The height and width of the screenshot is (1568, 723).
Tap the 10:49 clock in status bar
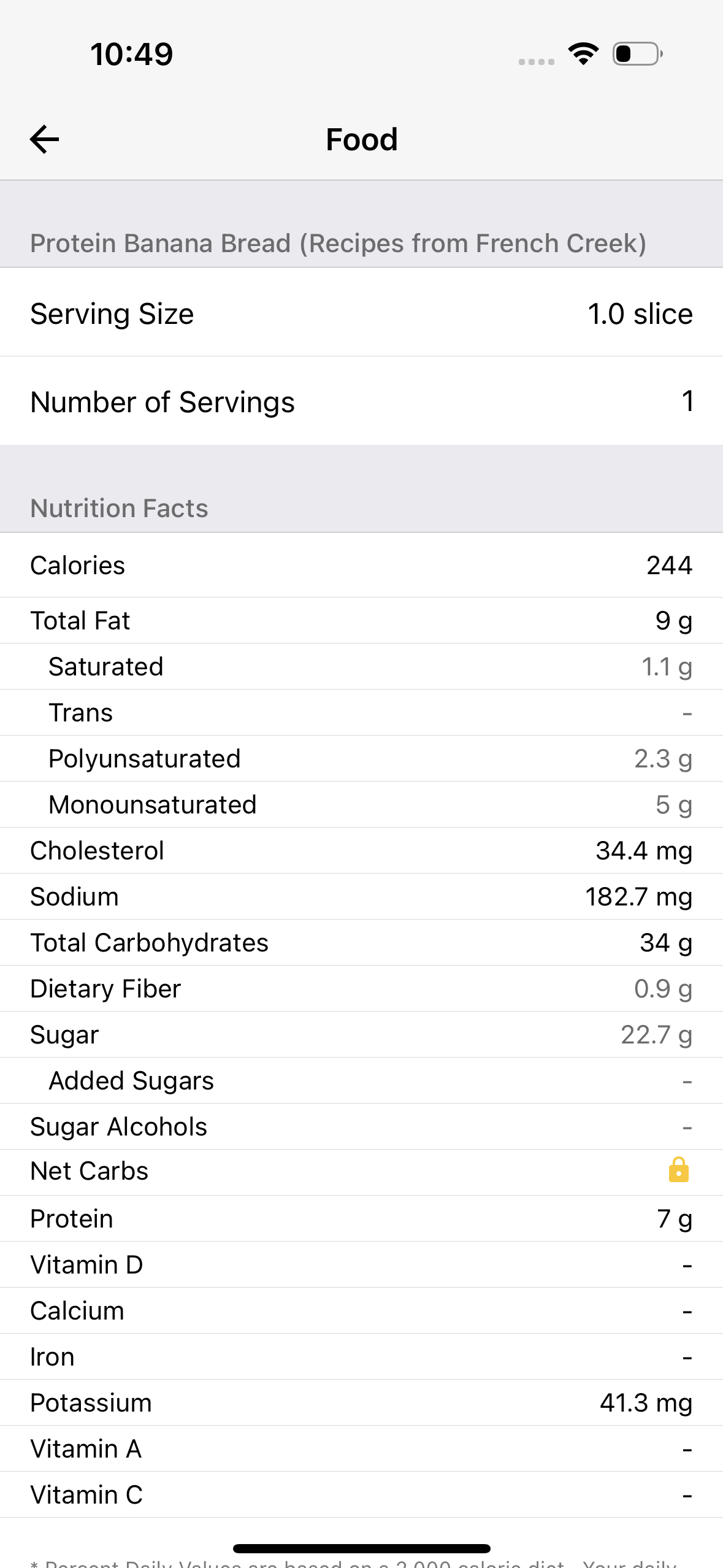click(x=132, y=54)
